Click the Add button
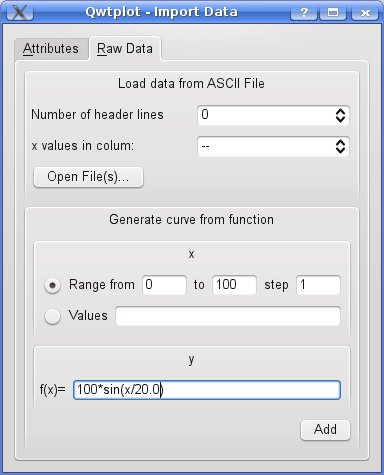The width and height of the screenshot is (384, 475). point(325,430)
